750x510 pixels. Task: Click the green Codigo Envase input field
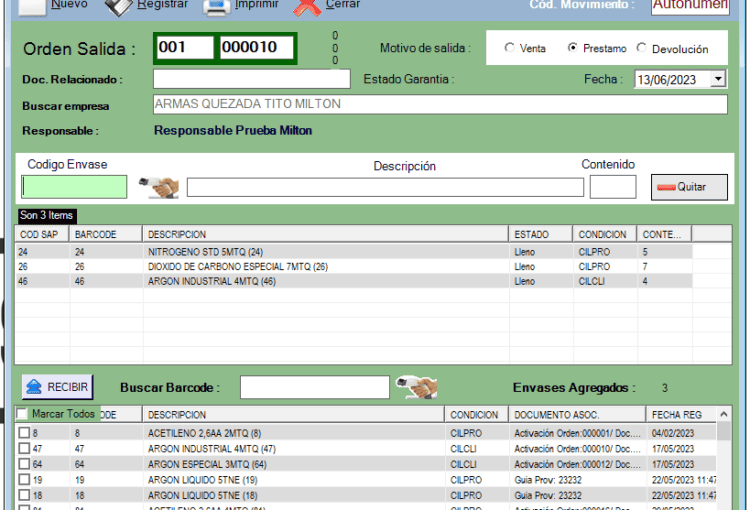pyautogui.click(x=74, y=187)
